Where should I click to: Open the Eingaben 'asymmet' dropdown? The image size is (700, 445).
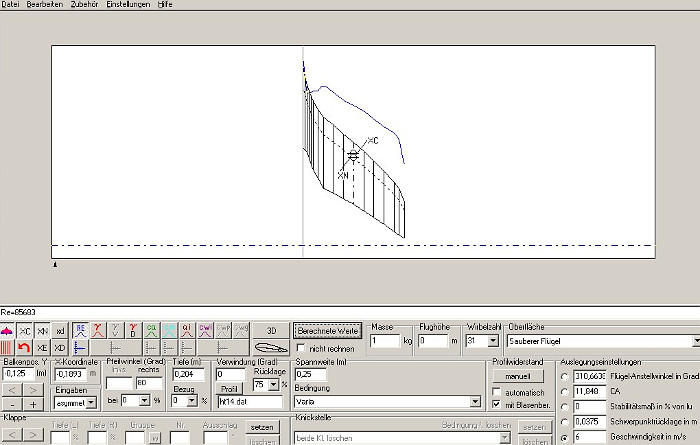point(91,402)
